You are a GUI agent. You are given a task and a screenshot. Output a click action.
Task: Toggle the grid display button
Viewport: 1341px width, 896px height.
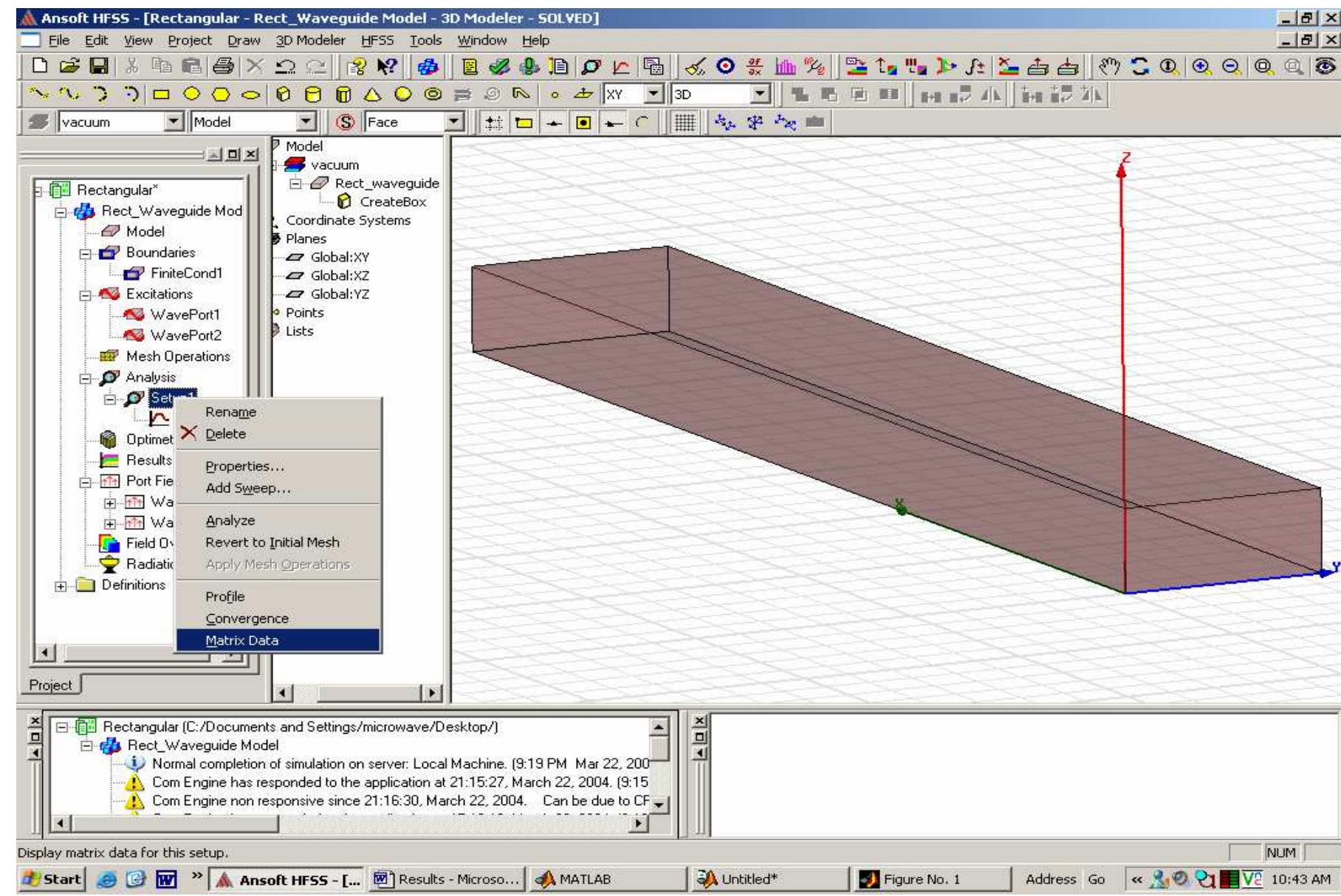[x=684, y=123]
